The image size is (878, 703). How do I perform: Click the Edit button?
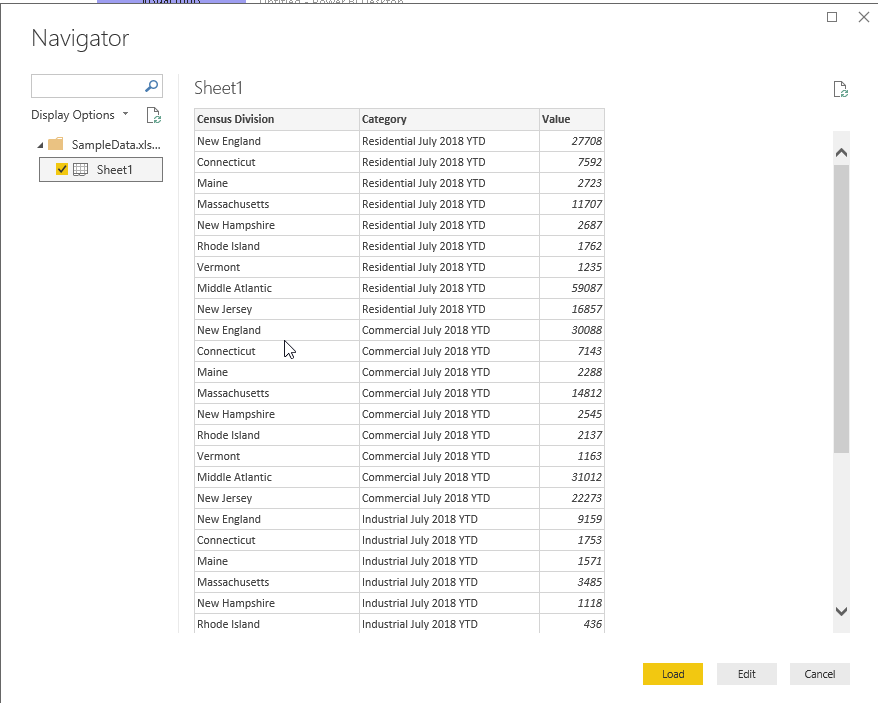(x=747, y=674)
